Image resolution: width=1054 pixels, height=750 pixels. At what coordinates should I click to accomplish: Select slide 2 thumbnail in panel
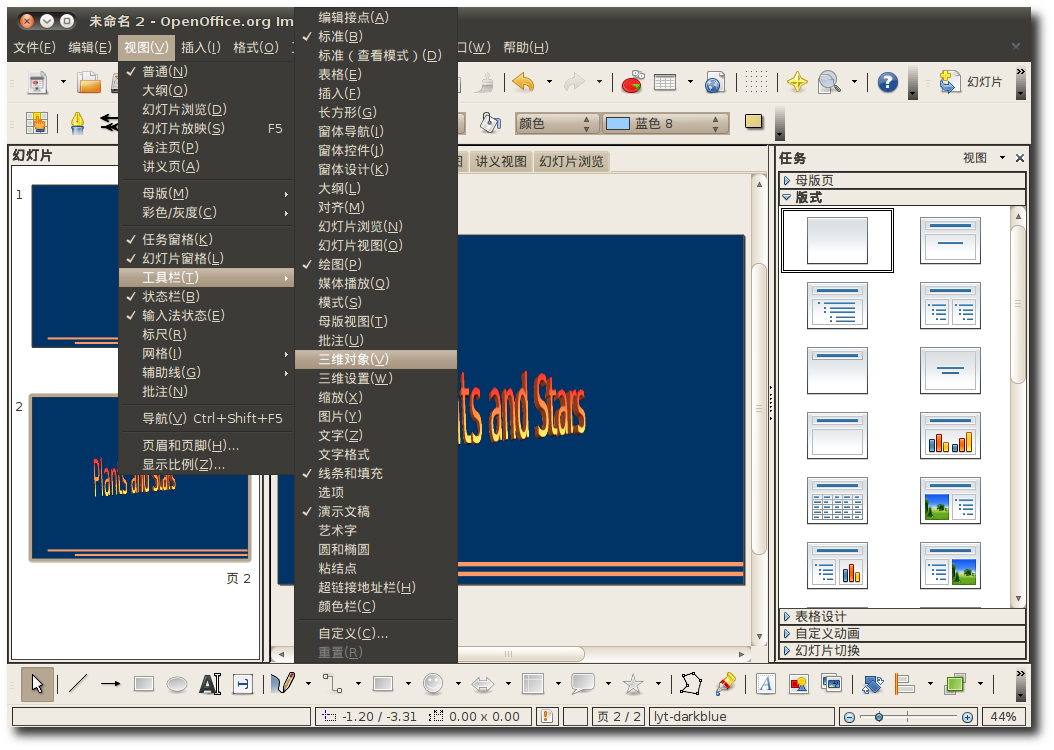[140, 478]
